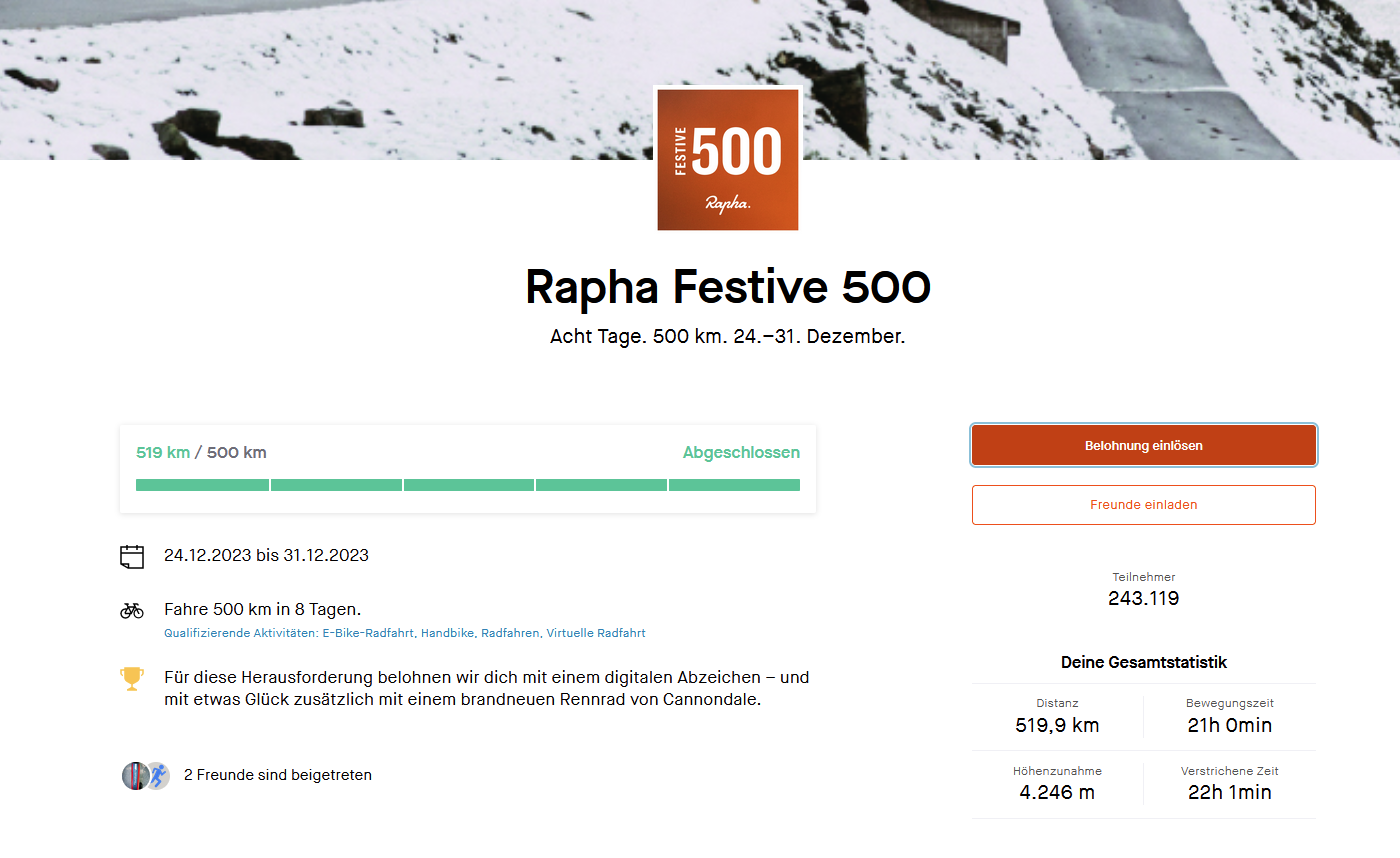This screenshot has height=858, width=1400.
Task: Click the Abgeschlossen status label
Action: click(741, 452)
